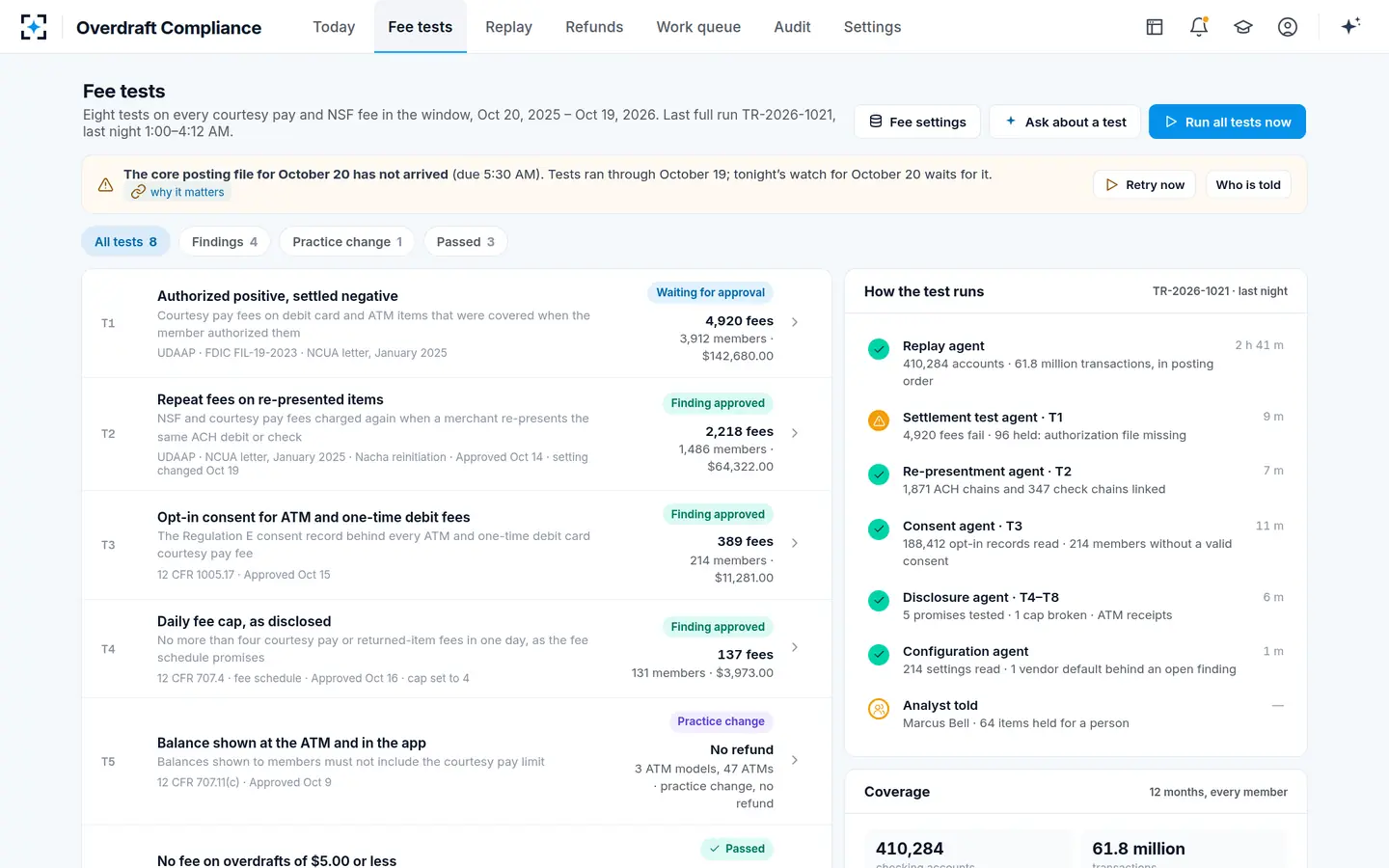Click the Waiting for approval badge
This screenshot has height=868, width=1389.
(x=711, y=292)
